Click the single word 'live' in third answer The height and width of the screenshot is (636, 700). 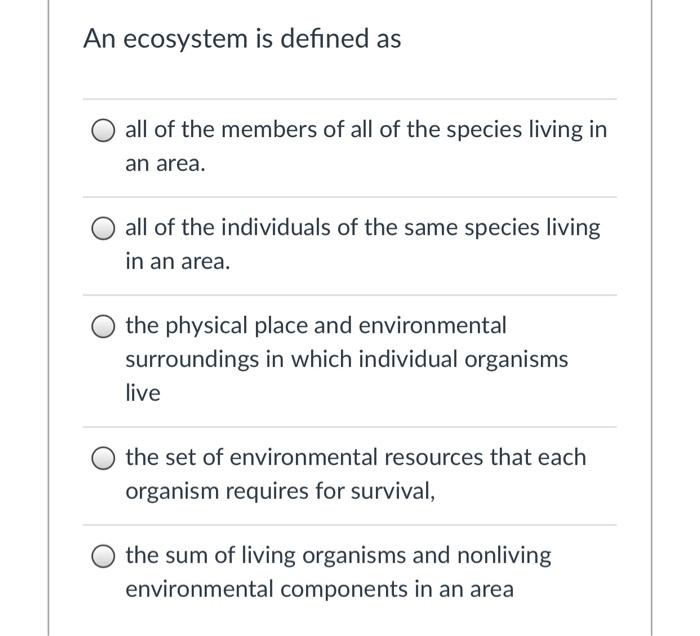tap(143, 393)
